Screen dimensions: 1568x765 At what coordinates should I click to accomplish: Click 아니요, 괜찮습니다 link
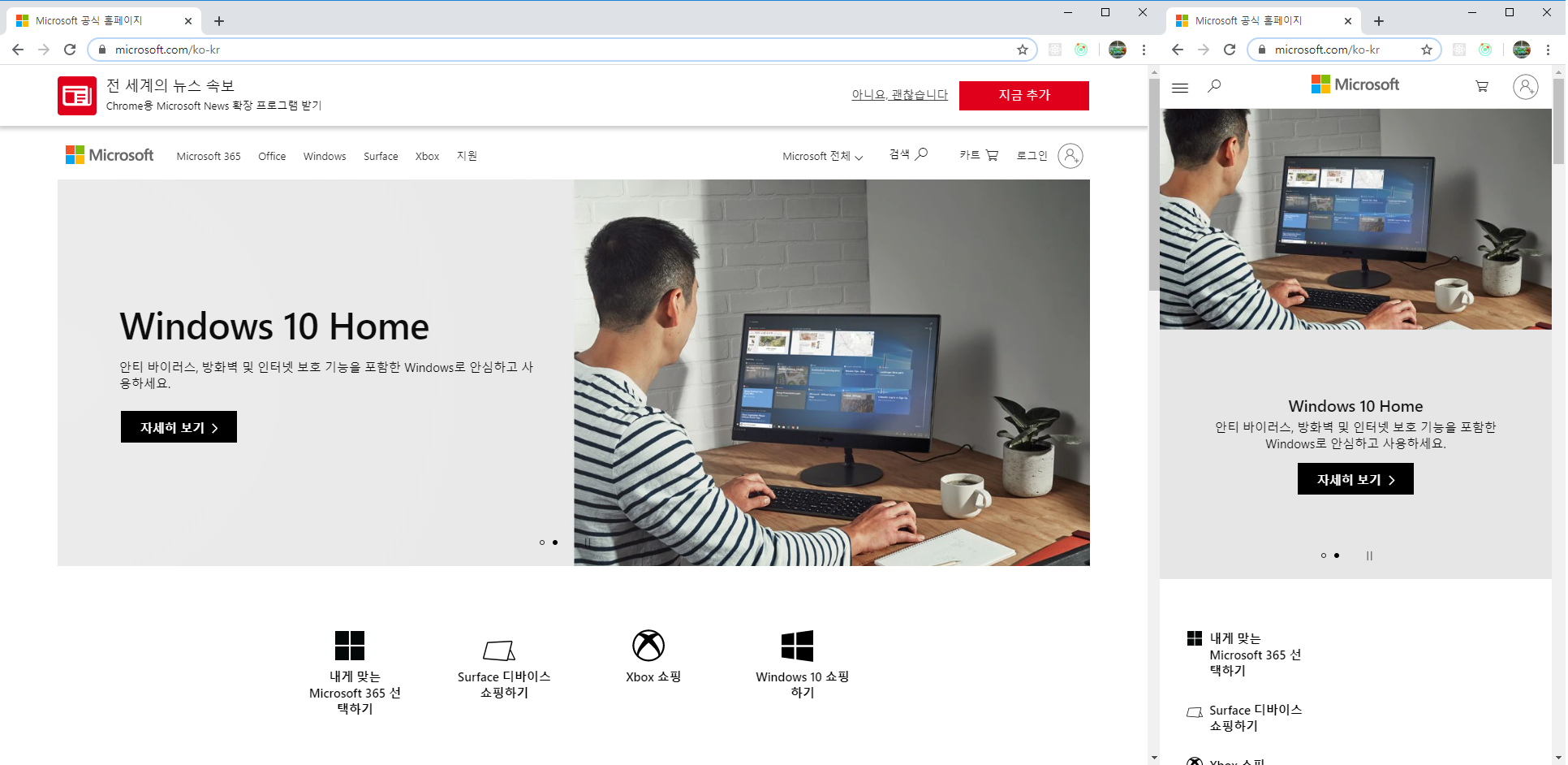click(x=899, y=94)
